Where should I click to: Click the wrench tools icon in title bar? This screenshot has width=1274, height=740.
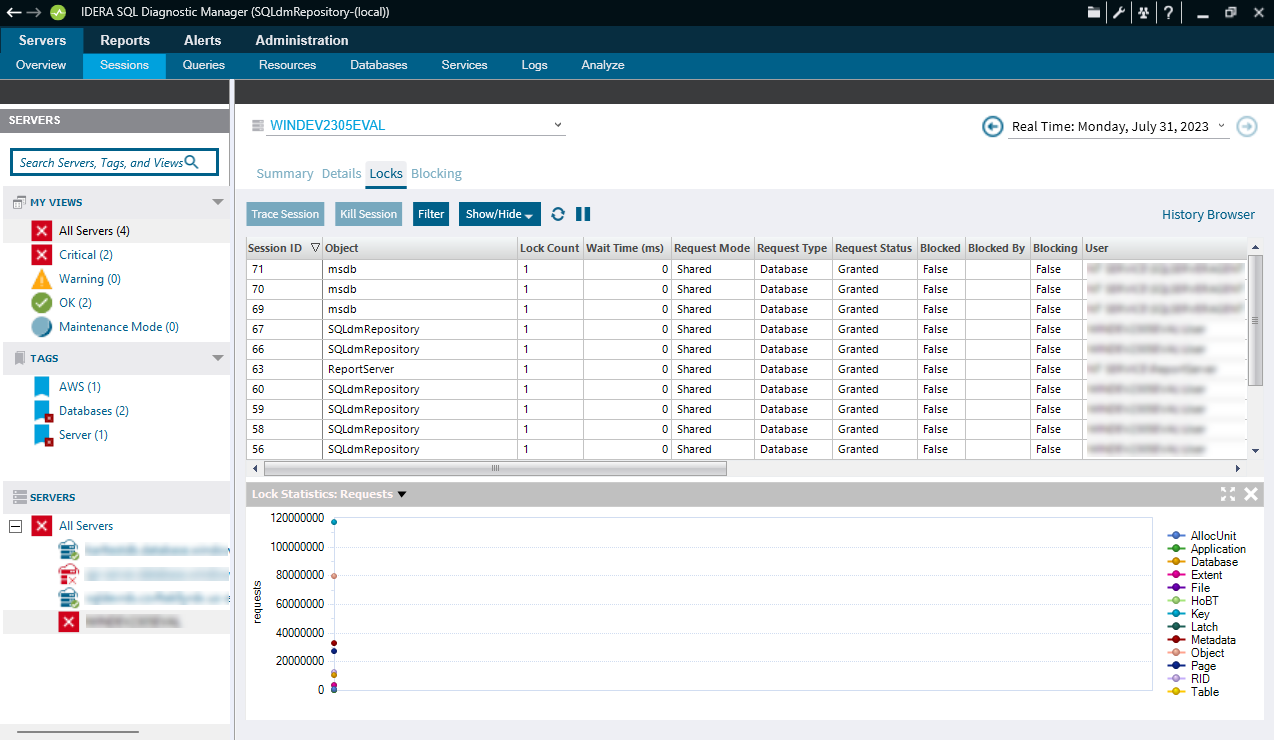tap(1119, 13)
